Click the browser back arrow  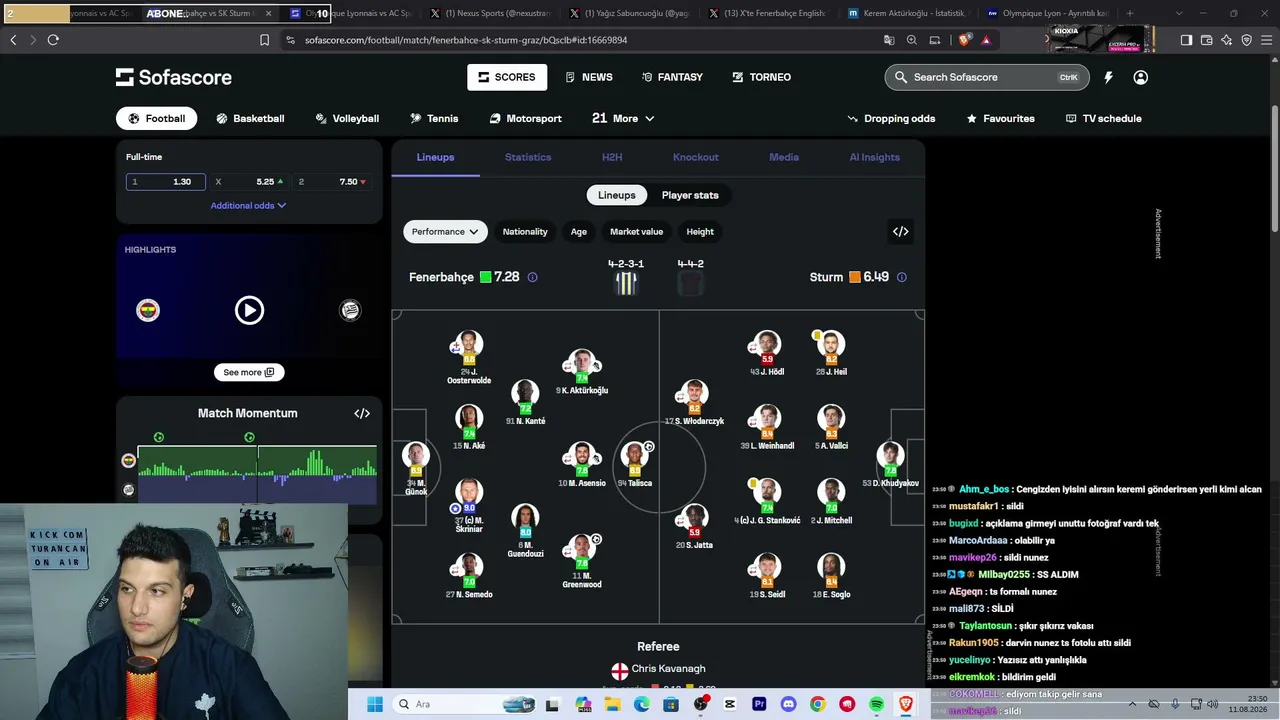pyautogui.click(x=13, y=40)
